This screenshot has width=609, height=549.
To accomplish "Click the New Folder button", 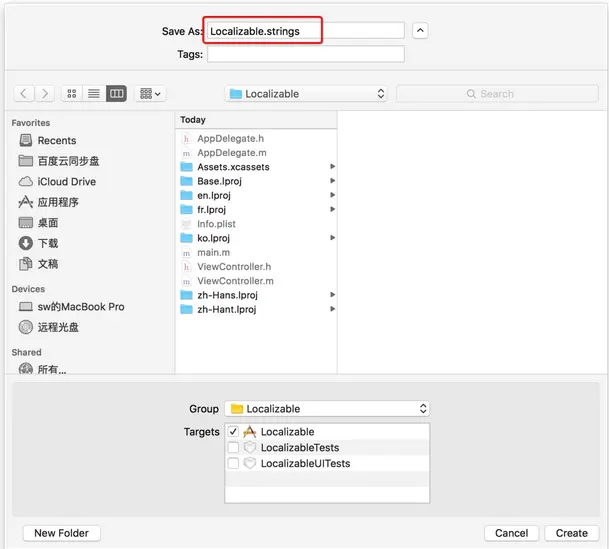I will pos(62,533).
